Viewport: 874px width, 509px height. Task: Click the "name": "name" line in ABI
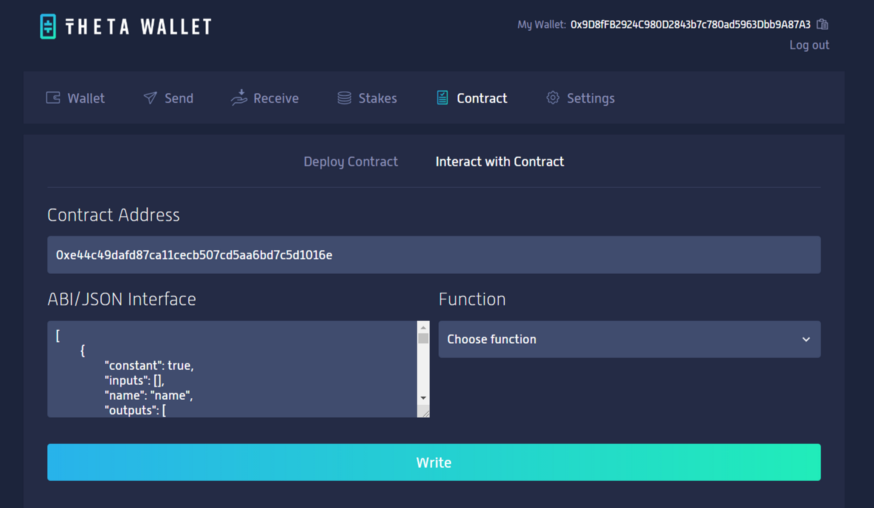(x=148, y=395)
